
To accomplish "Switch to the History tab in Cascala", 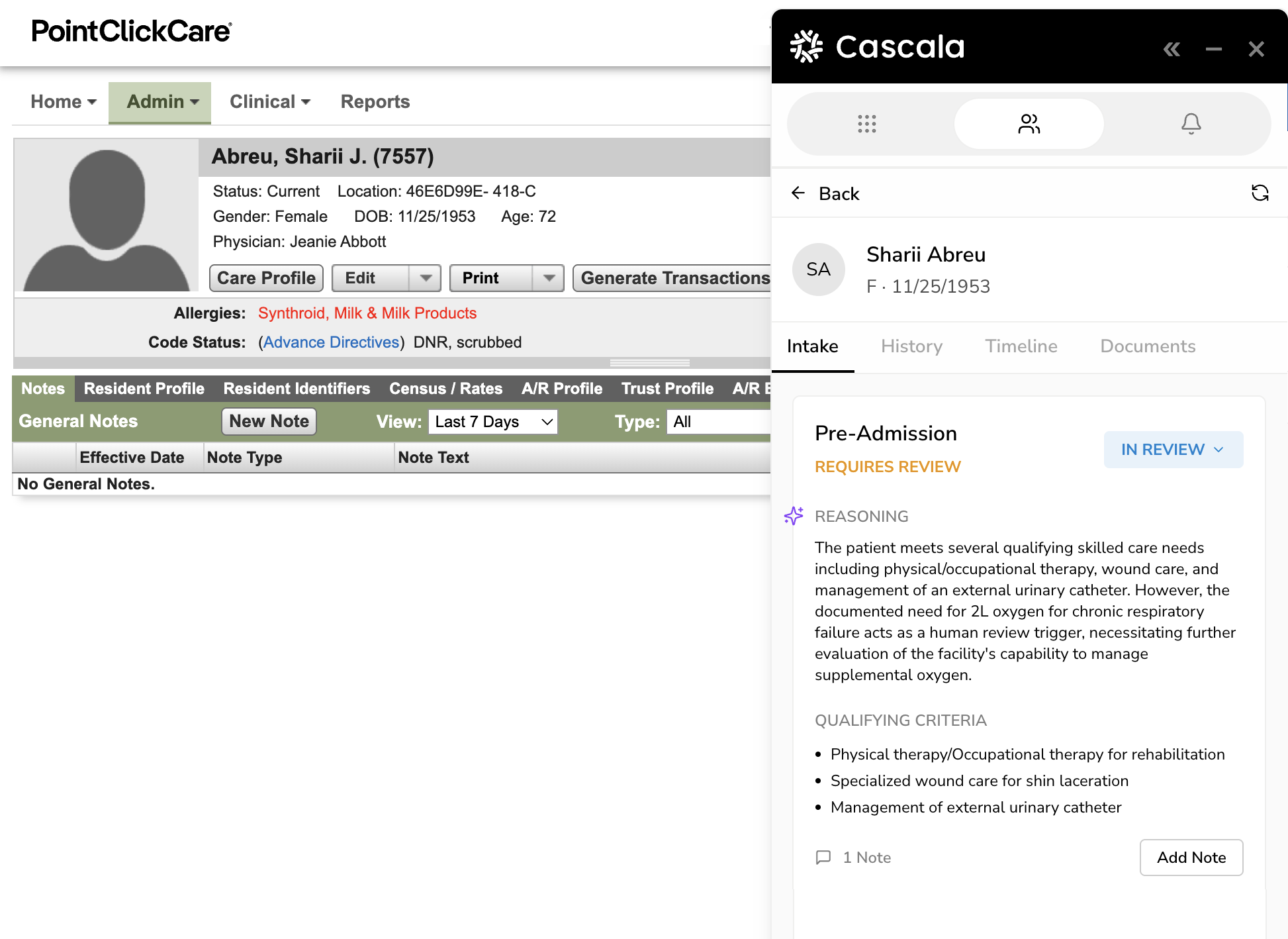I will coord(911,346).
